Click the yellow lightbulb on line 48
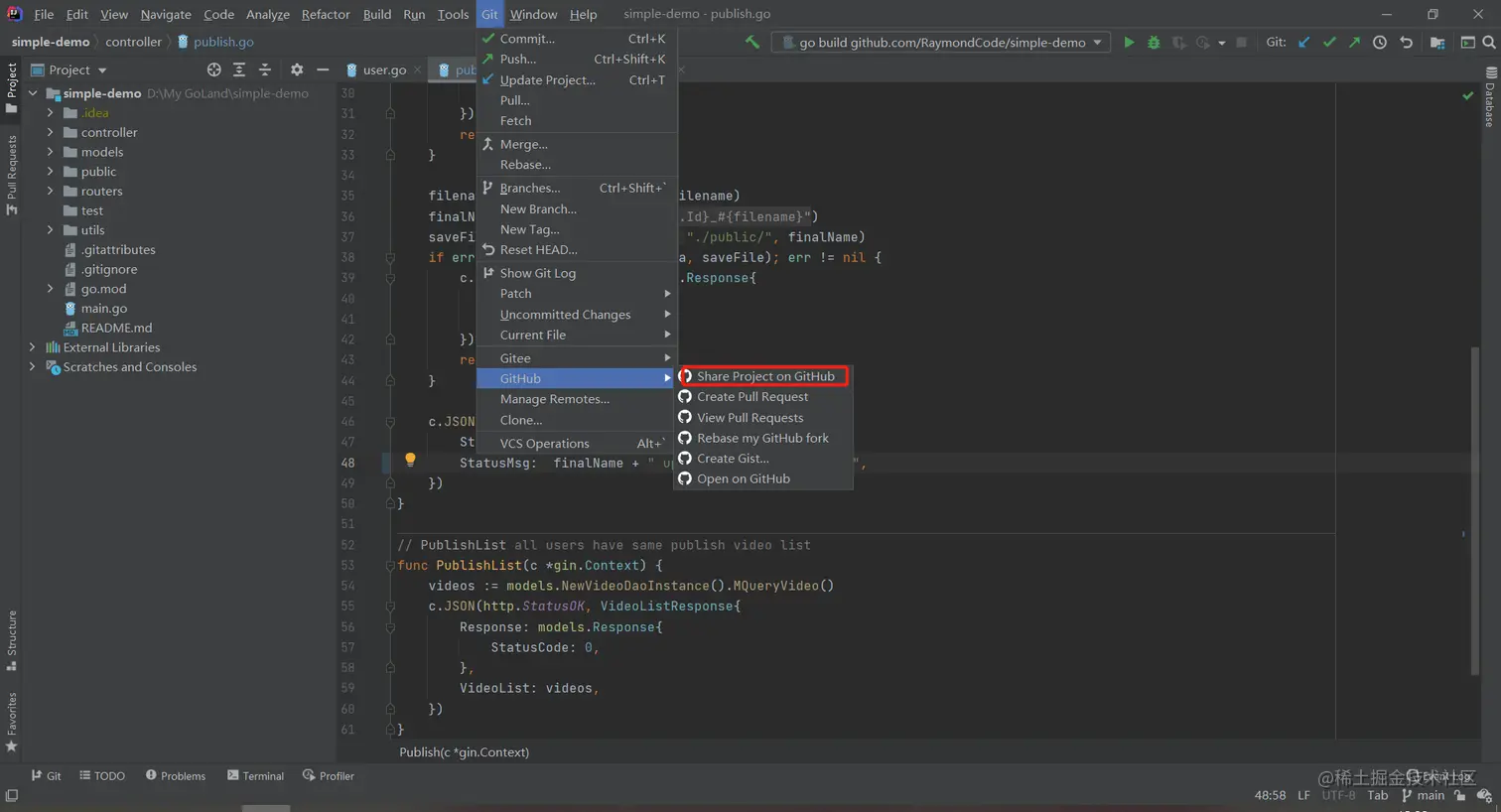This screenshot has height=812, width=1501. pyautogui.click(x=410, y=460)
